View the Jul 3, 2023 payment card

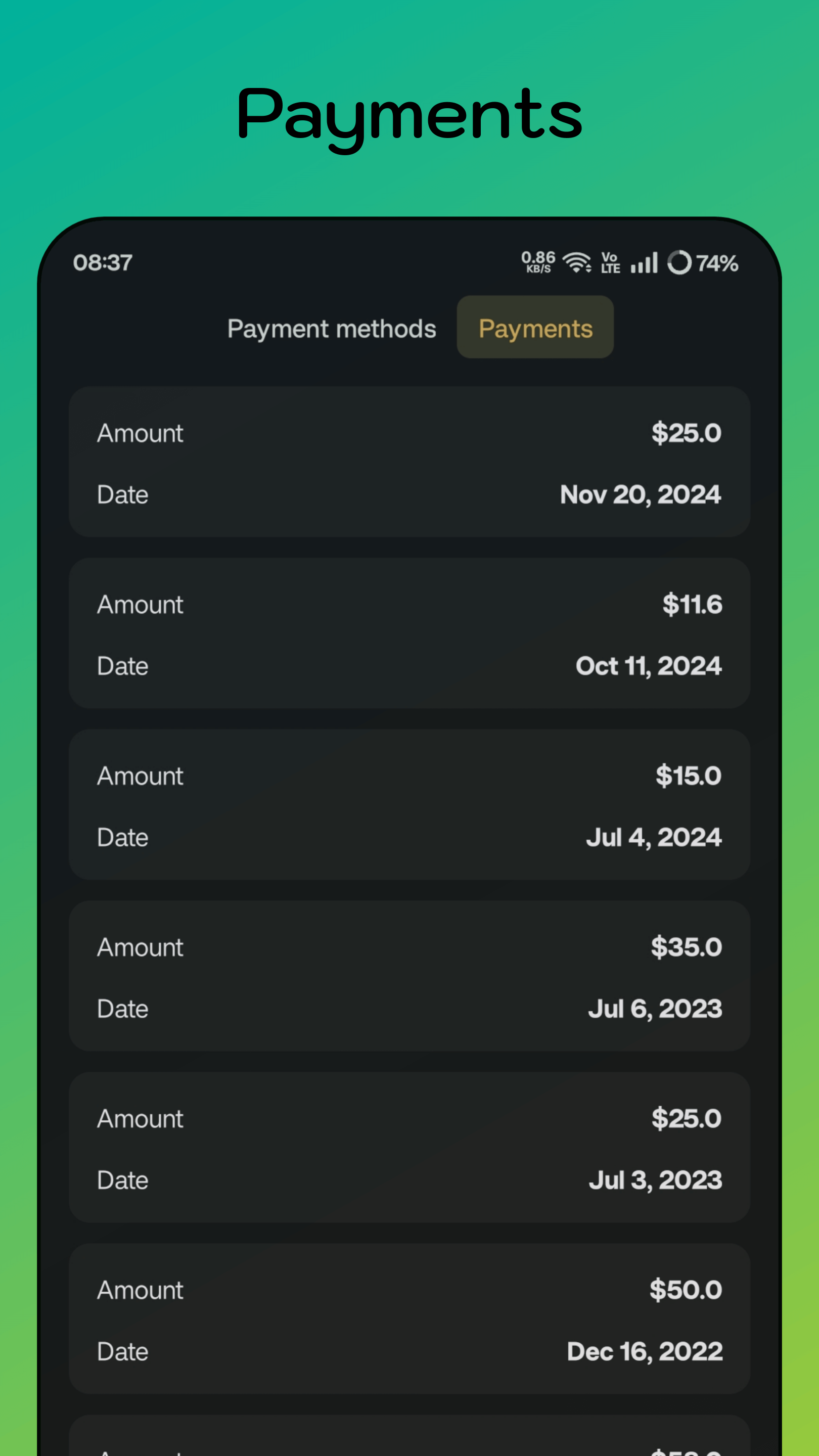409,1148
